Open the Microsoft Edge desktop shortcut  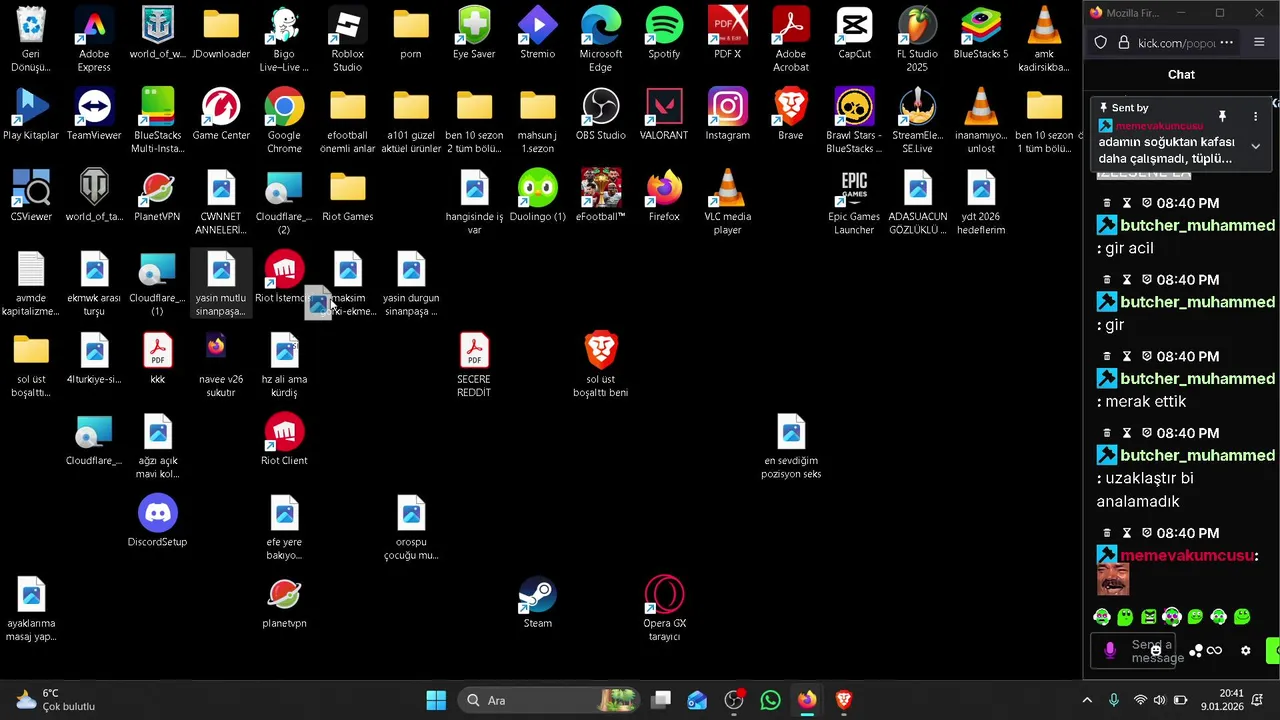(600, 40)
